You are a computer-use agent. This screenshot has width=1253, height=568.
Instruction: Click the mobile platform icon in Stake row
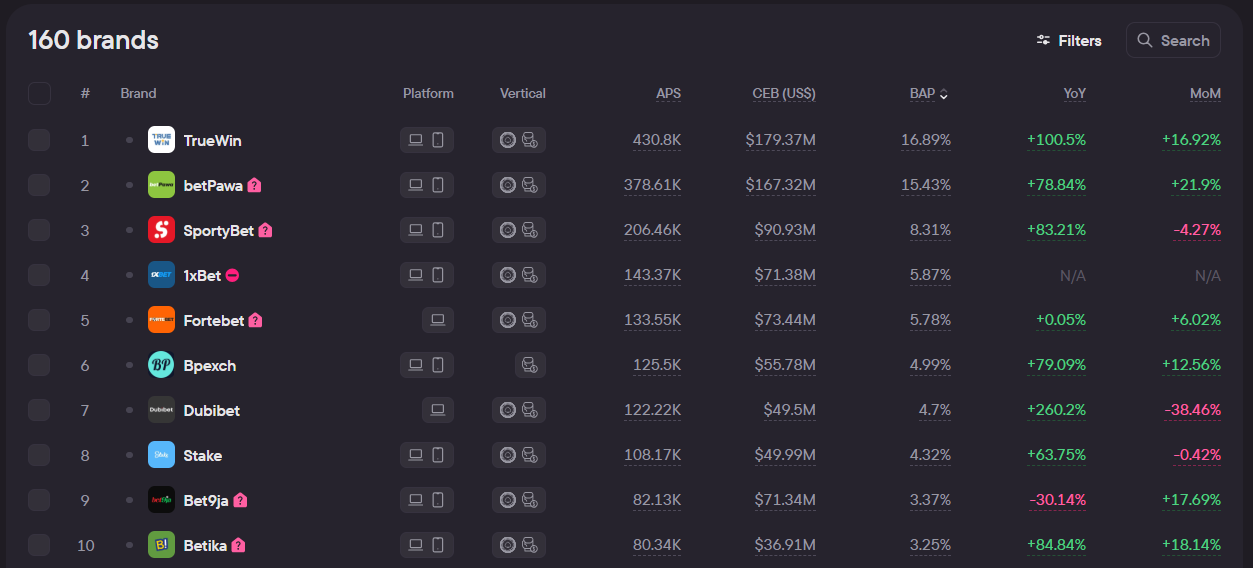pyautogui.click(x=438, y=455)
